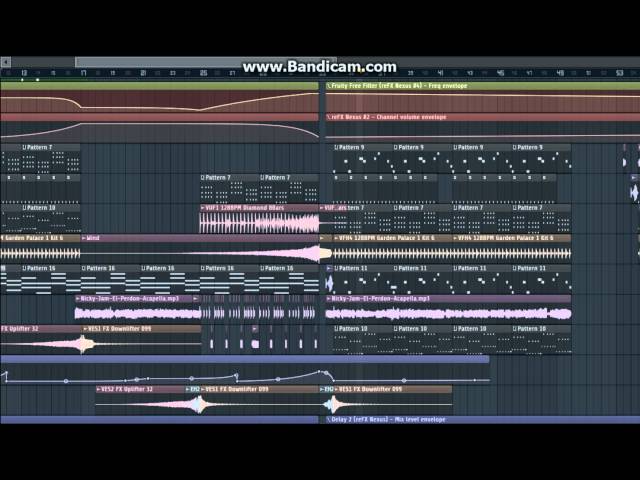Screen dimensions: 640x480
Task: Jump to bar 41 on the timeline ruler
Action: click(440, 73)
